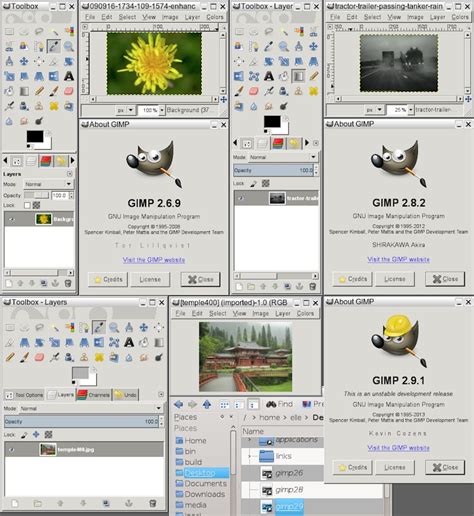Viewport: 474px width, 516px height.
Task: Go up a folder with file manager up arrow
Action: [x=207, y=404]
